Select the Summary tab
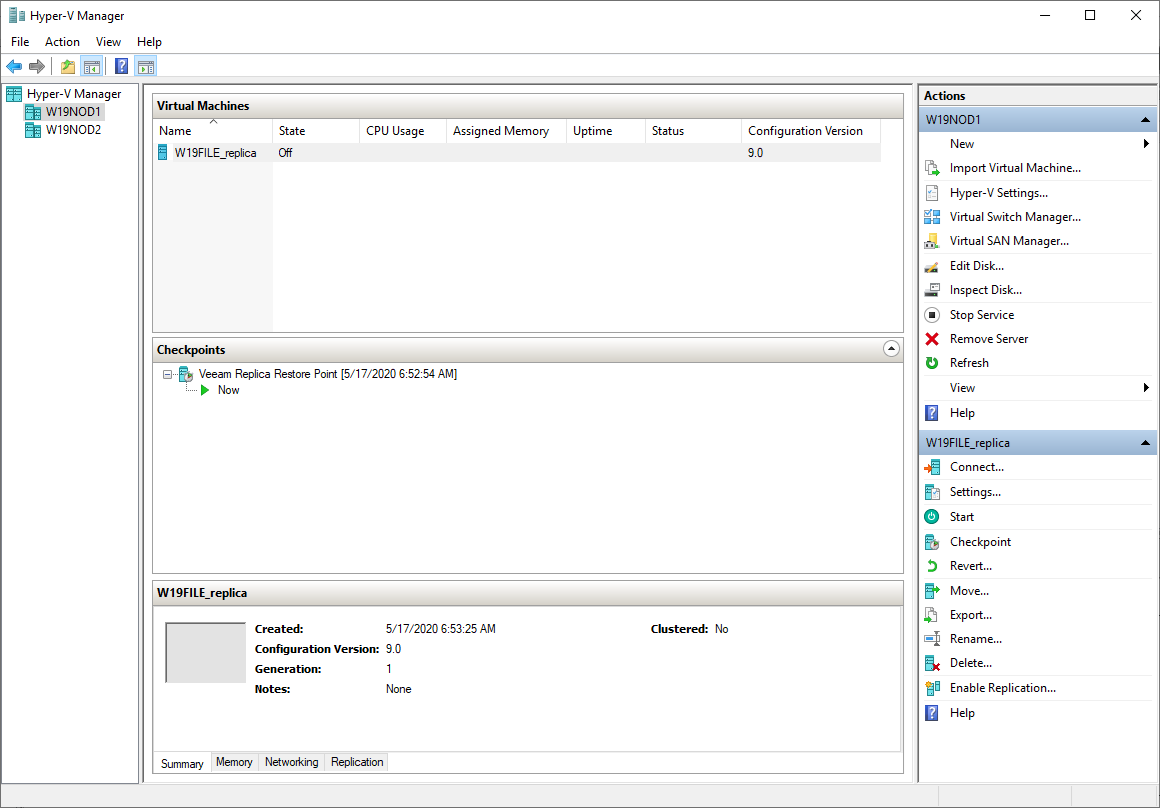 click(182, 764)
